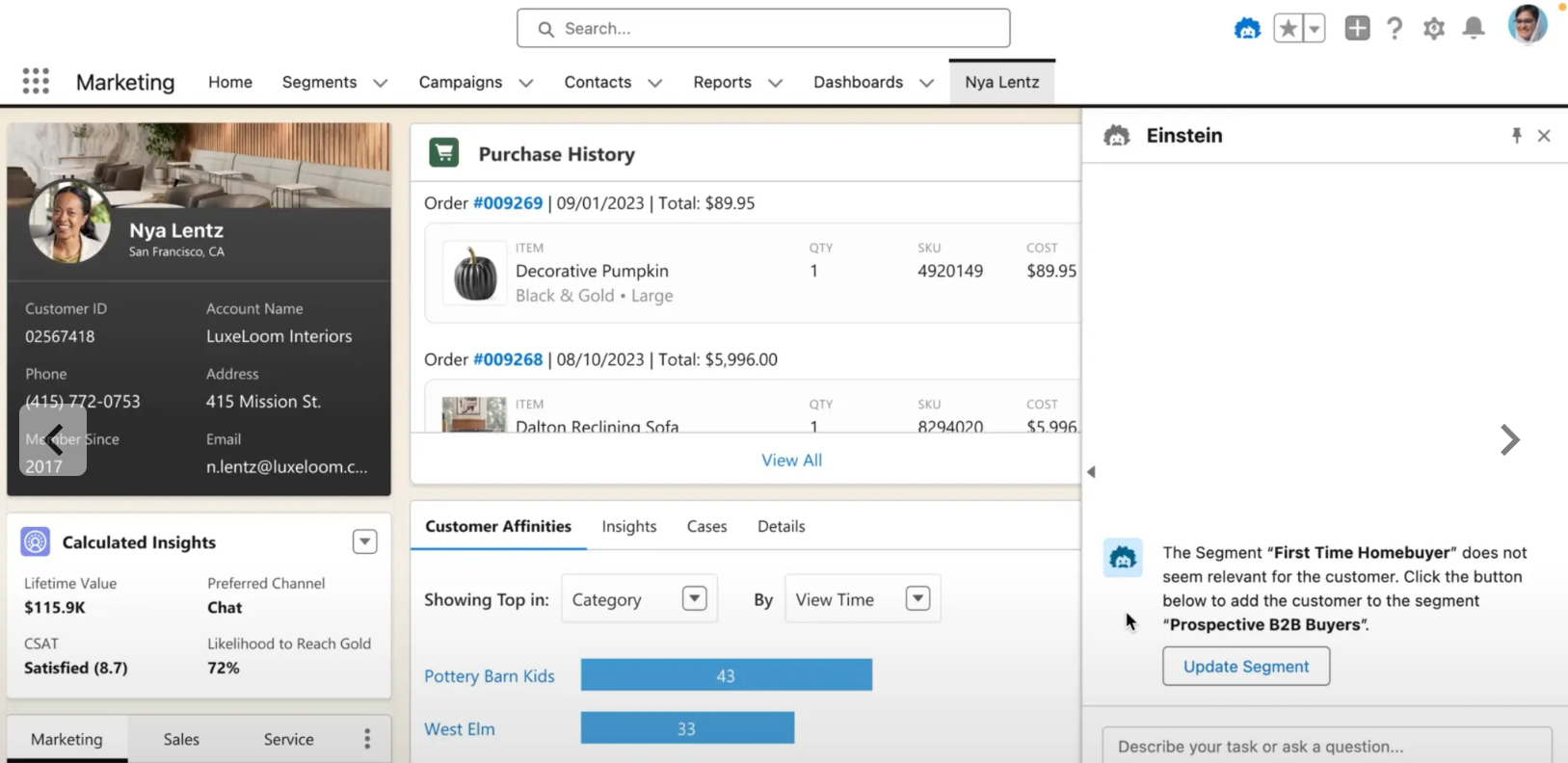This screenshot has height=763, width=1568.
Task: Select the Customer Affinities tab
Action: click(x=498, y=526)
